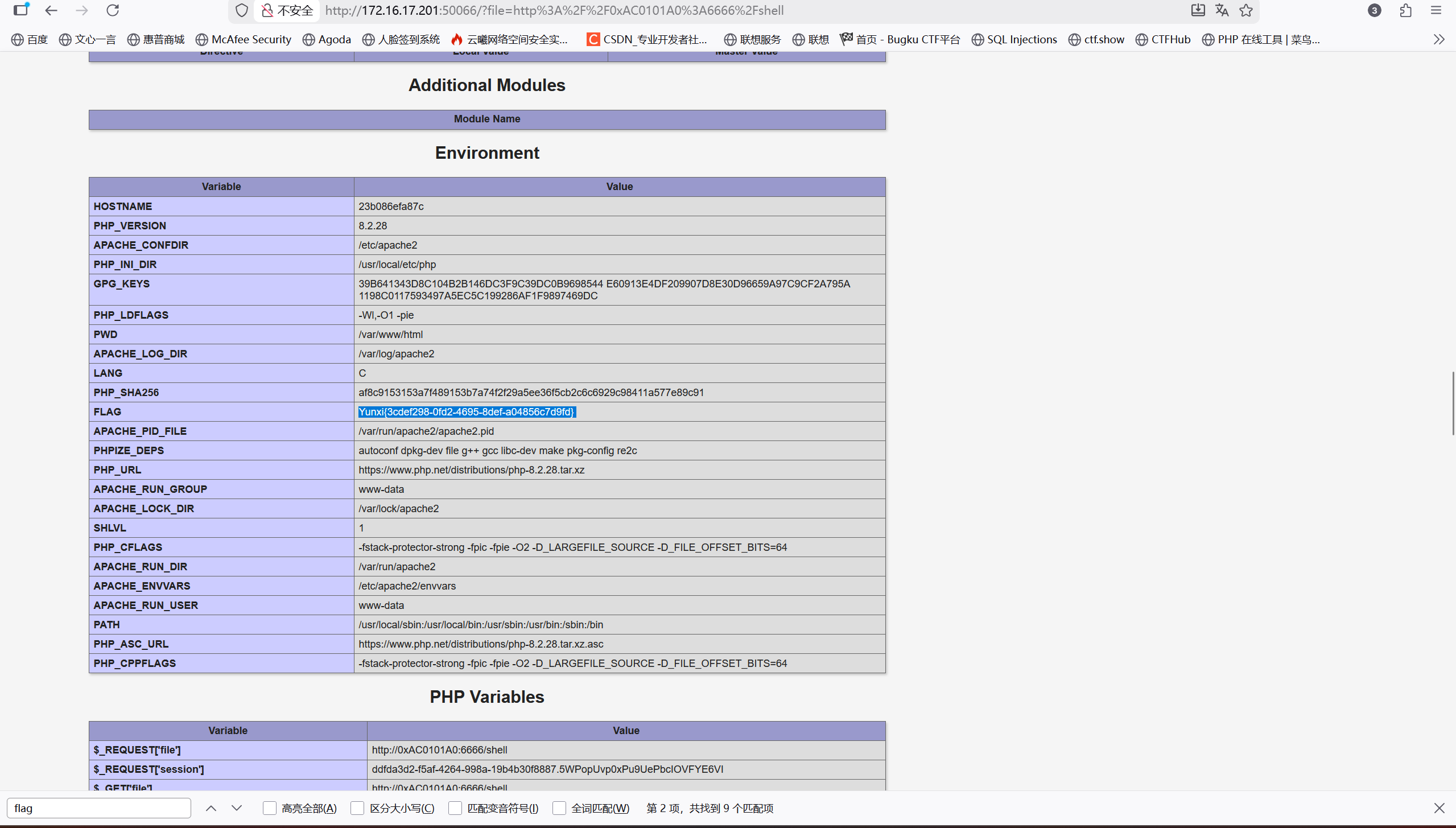1456x828 pixels.
Task: Click the translate page icon
Action: coord(1222,10)
